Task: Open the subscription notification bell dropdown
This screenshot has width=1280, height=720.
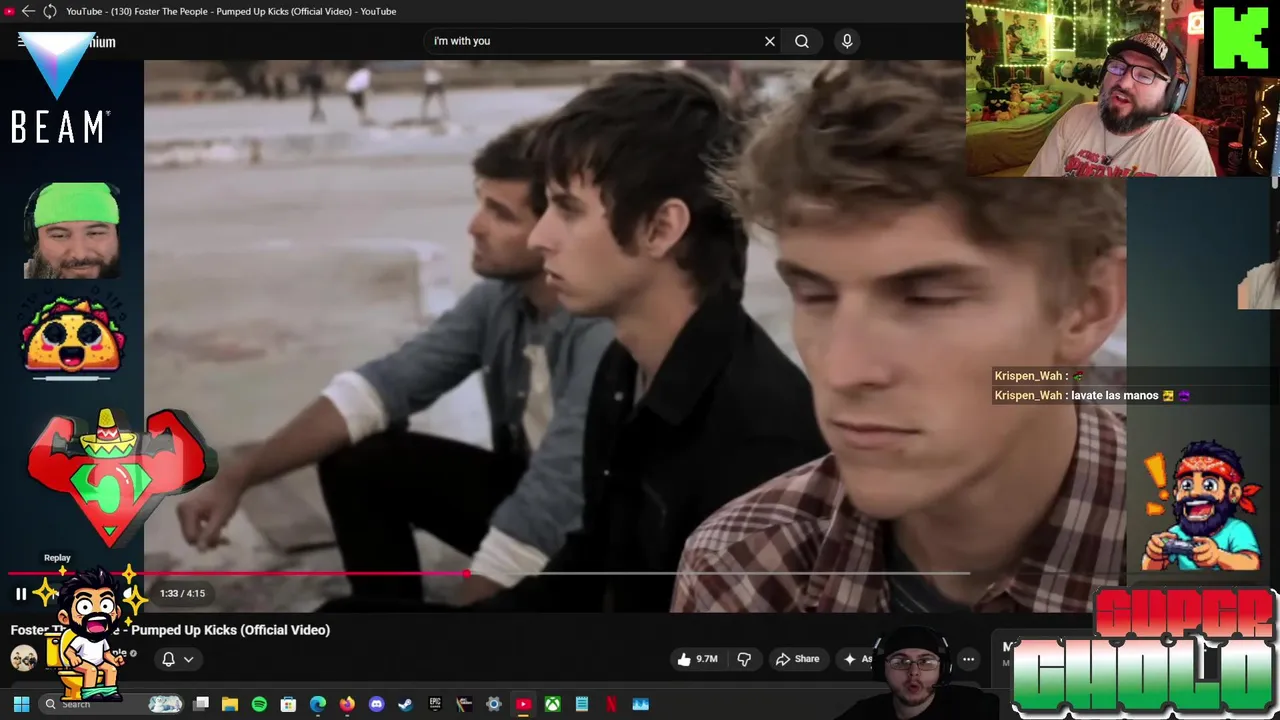Action: tap(177, 659)
